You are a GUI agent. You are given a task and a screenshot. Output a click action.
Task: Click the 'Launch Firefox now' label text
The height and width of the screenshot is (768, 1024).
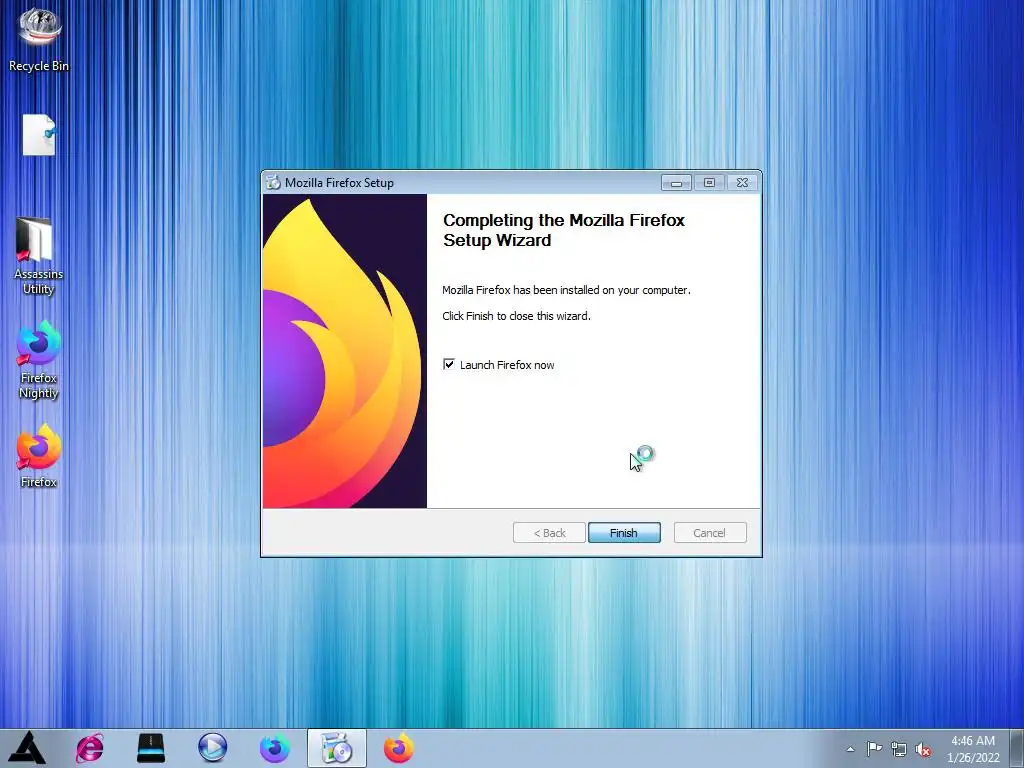click(x=507, y=365)
